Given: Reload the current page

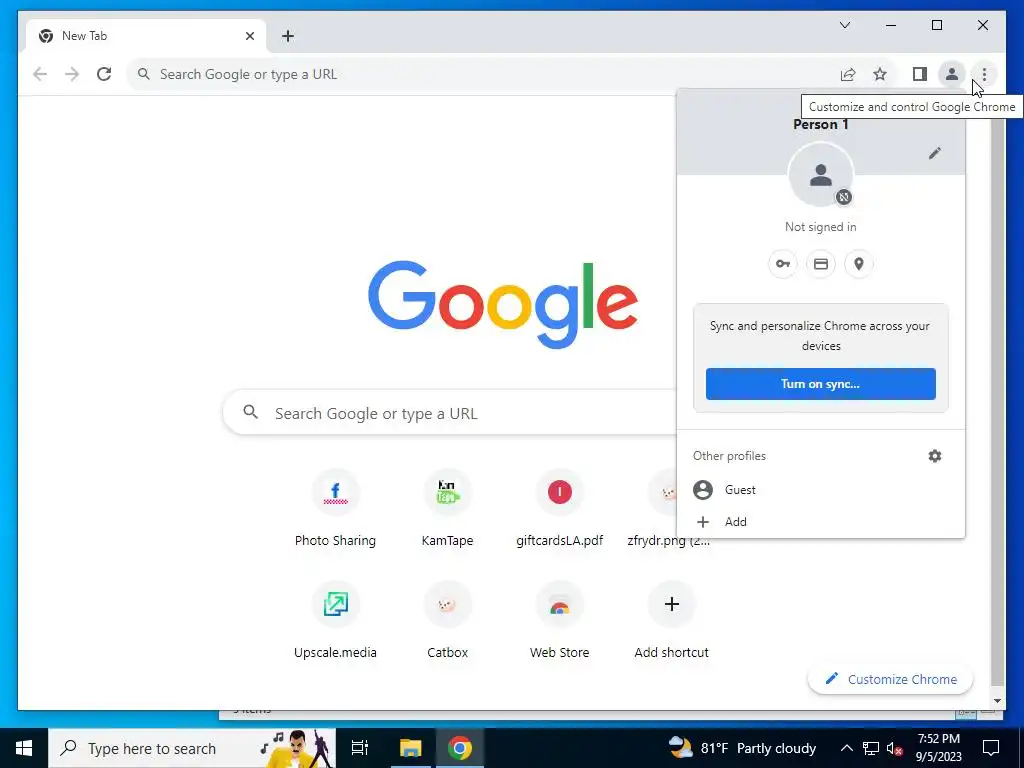Looking at the screenshot, I should (x=104, y=74).
